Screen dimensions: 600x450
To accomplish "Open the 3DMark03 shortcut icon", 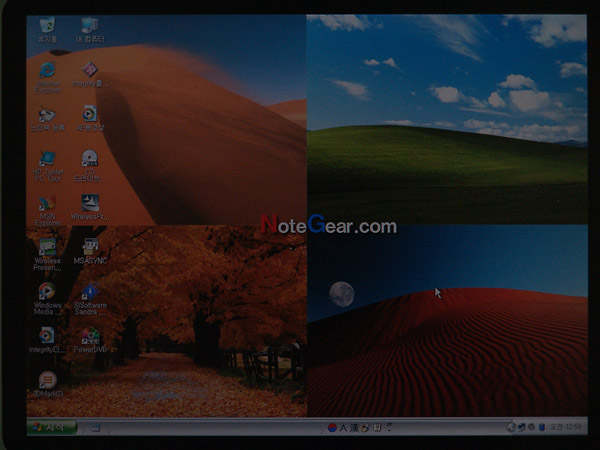I will coord(48,384).
